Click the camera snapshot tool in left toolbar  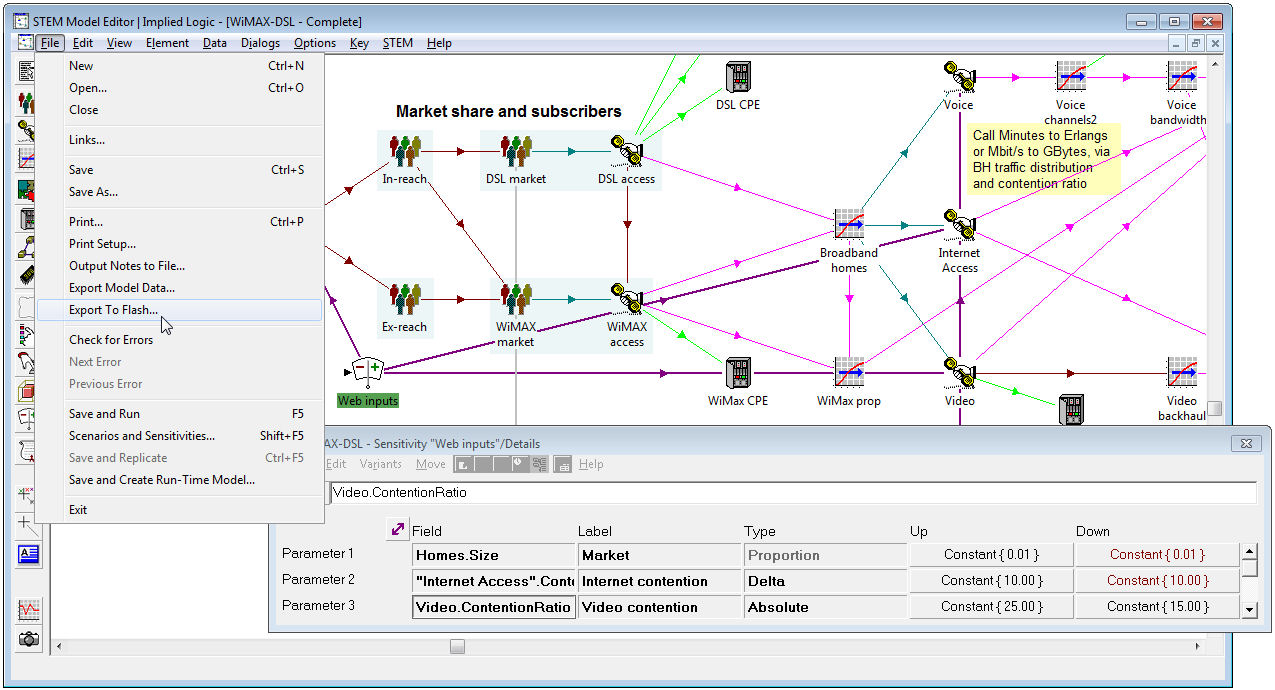(29, 637)
